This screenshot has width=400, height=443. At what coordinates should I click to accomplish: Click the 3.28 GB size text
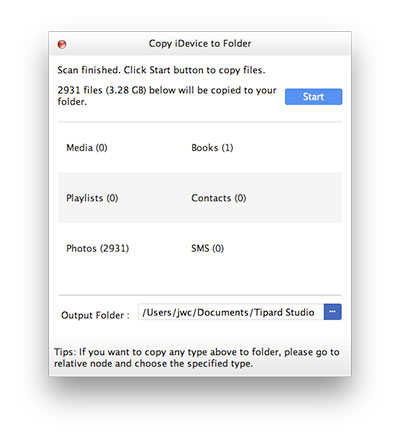tap(126, 90)
